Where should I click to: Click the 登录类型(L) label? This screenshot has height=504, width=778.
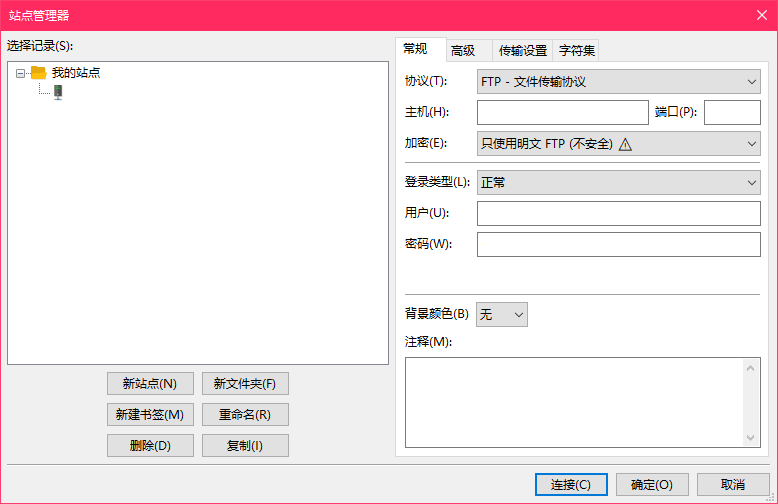(x=437, y=182)
